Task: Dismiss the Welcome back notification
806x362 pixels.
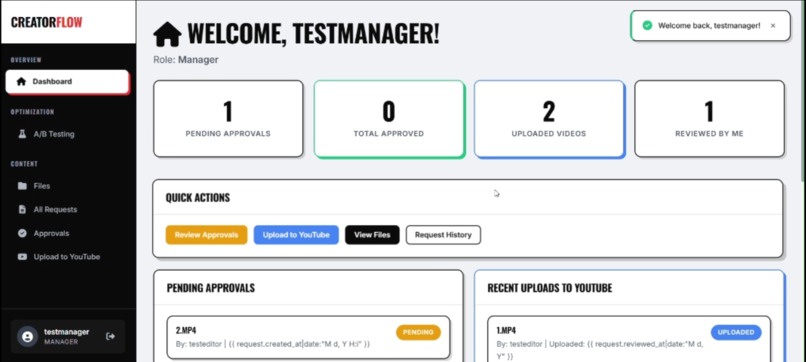Action: pos(773,25)
